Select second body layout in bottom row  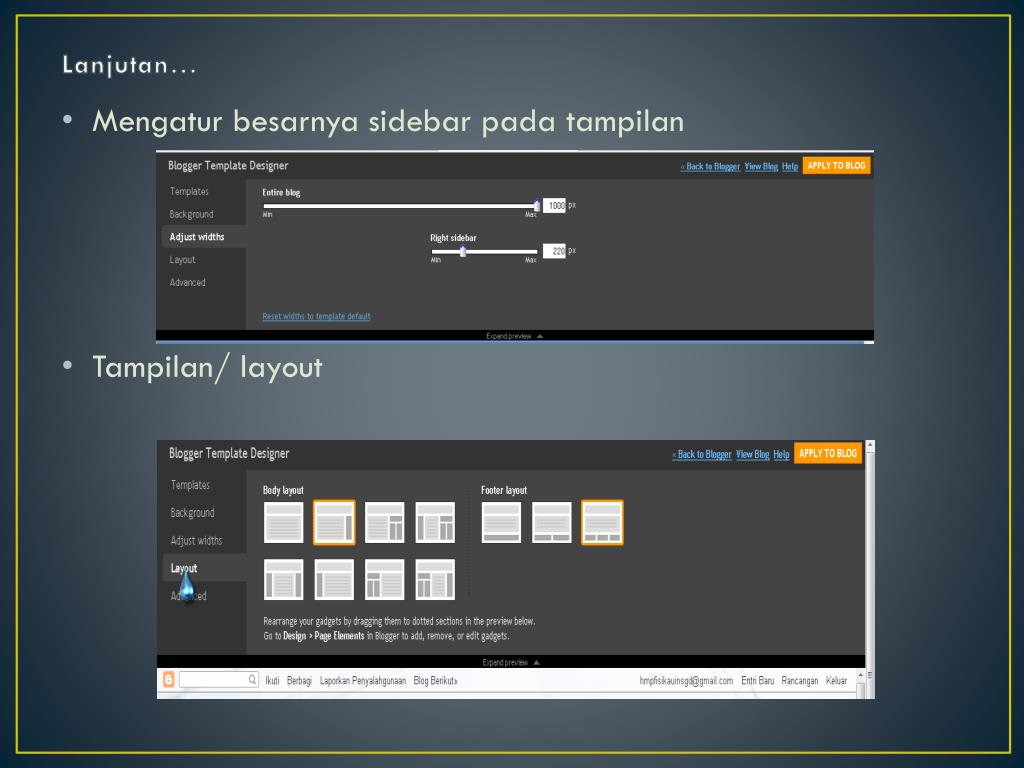click(x=334, y=579)
